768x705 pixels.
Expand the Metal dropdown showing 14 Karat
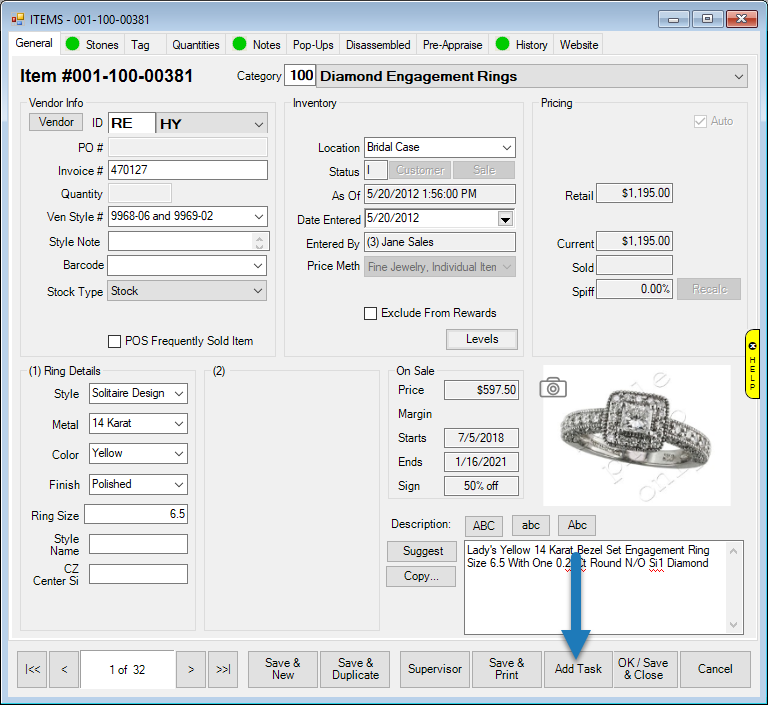[x=178, y=424]
